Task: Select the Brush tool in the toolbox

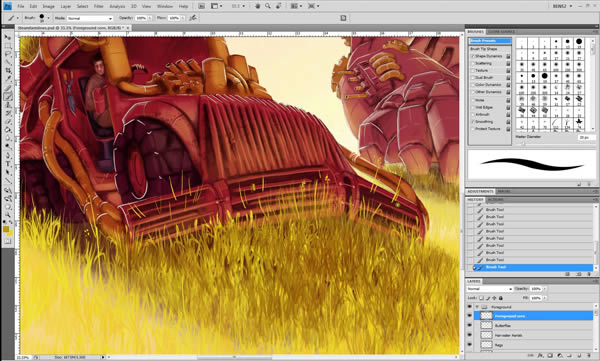Action: pos(8,96)
